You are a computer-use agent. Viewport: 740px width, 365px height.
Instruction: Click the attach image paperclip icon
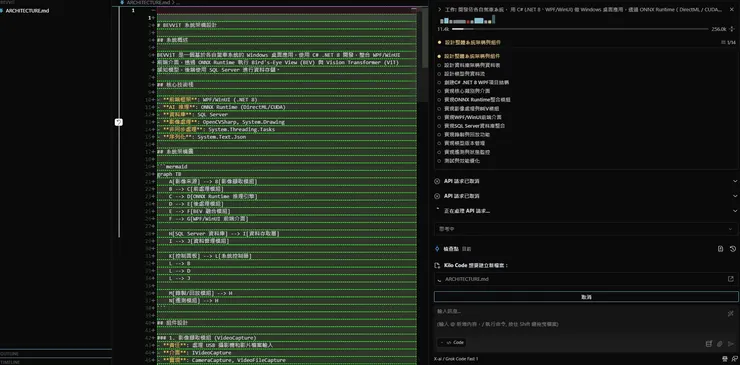720,344
